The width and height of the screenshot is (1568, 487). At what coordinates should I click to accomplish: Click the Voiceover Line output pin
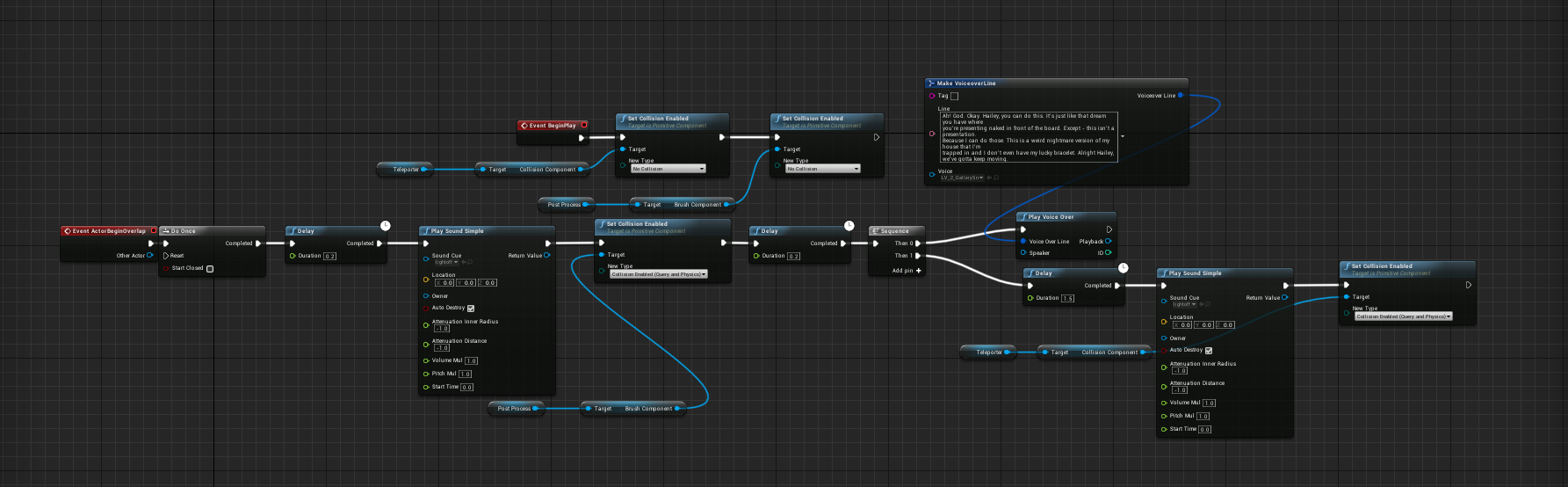[x=1180, y=95]
